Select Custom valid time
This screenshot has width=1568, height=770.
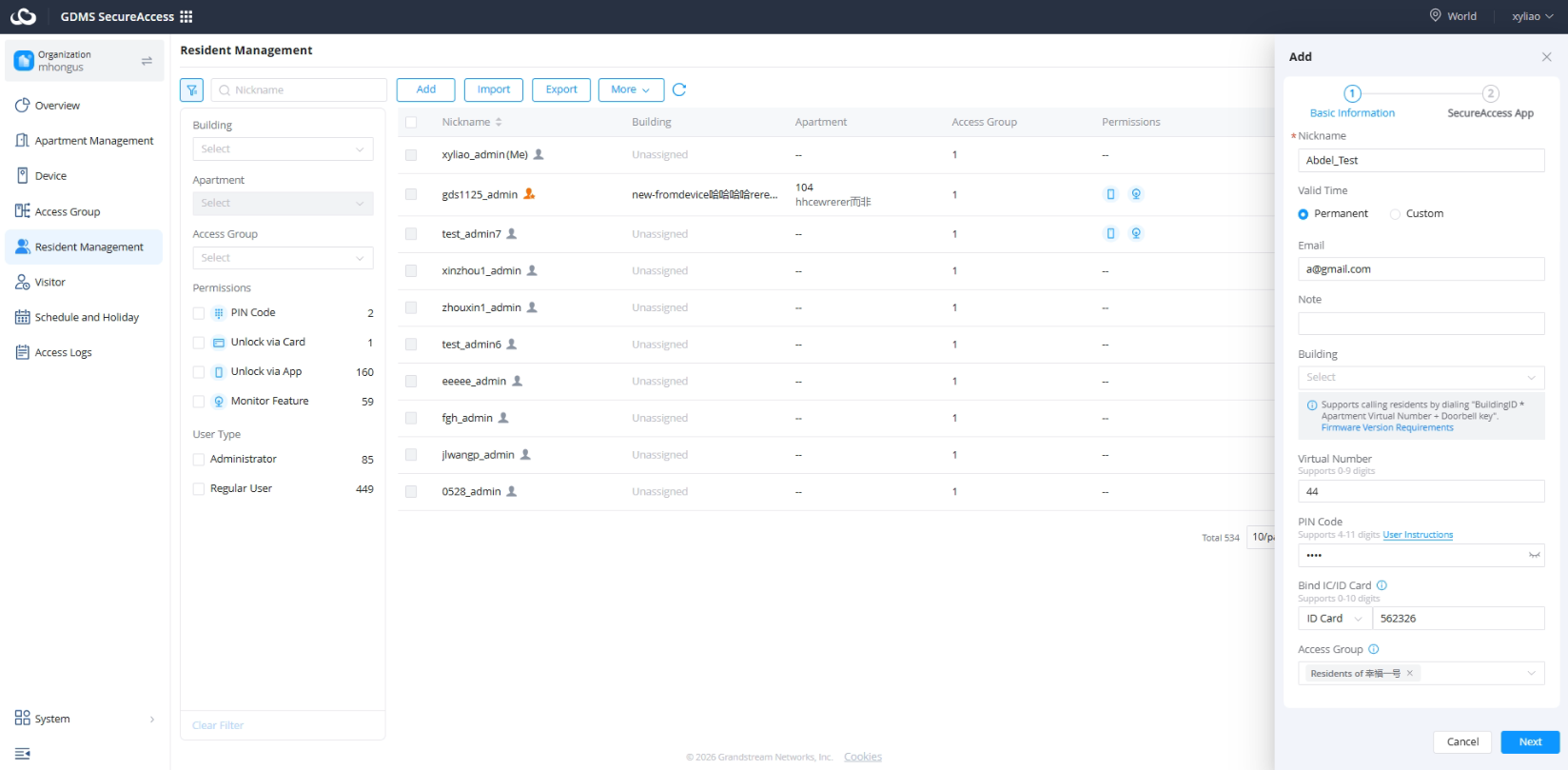click(1395, 214)
